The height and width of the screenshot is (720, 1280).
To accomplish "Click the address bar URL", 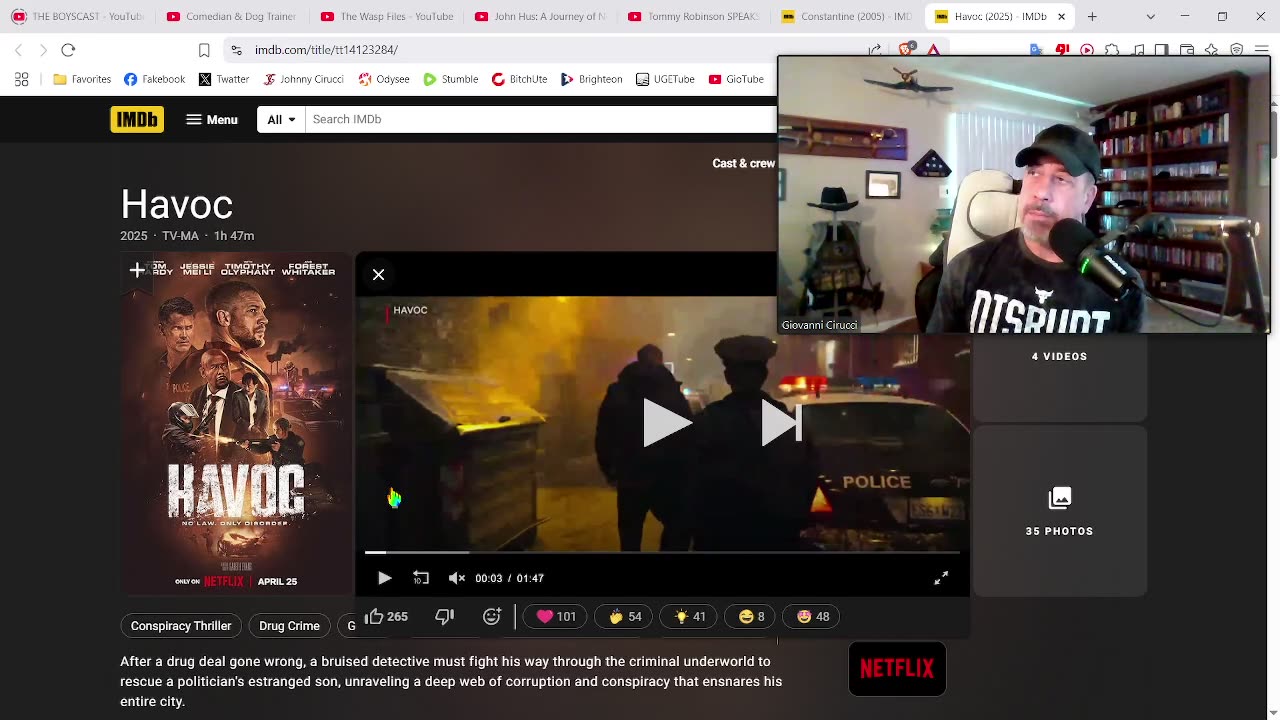I will [326, 50].
